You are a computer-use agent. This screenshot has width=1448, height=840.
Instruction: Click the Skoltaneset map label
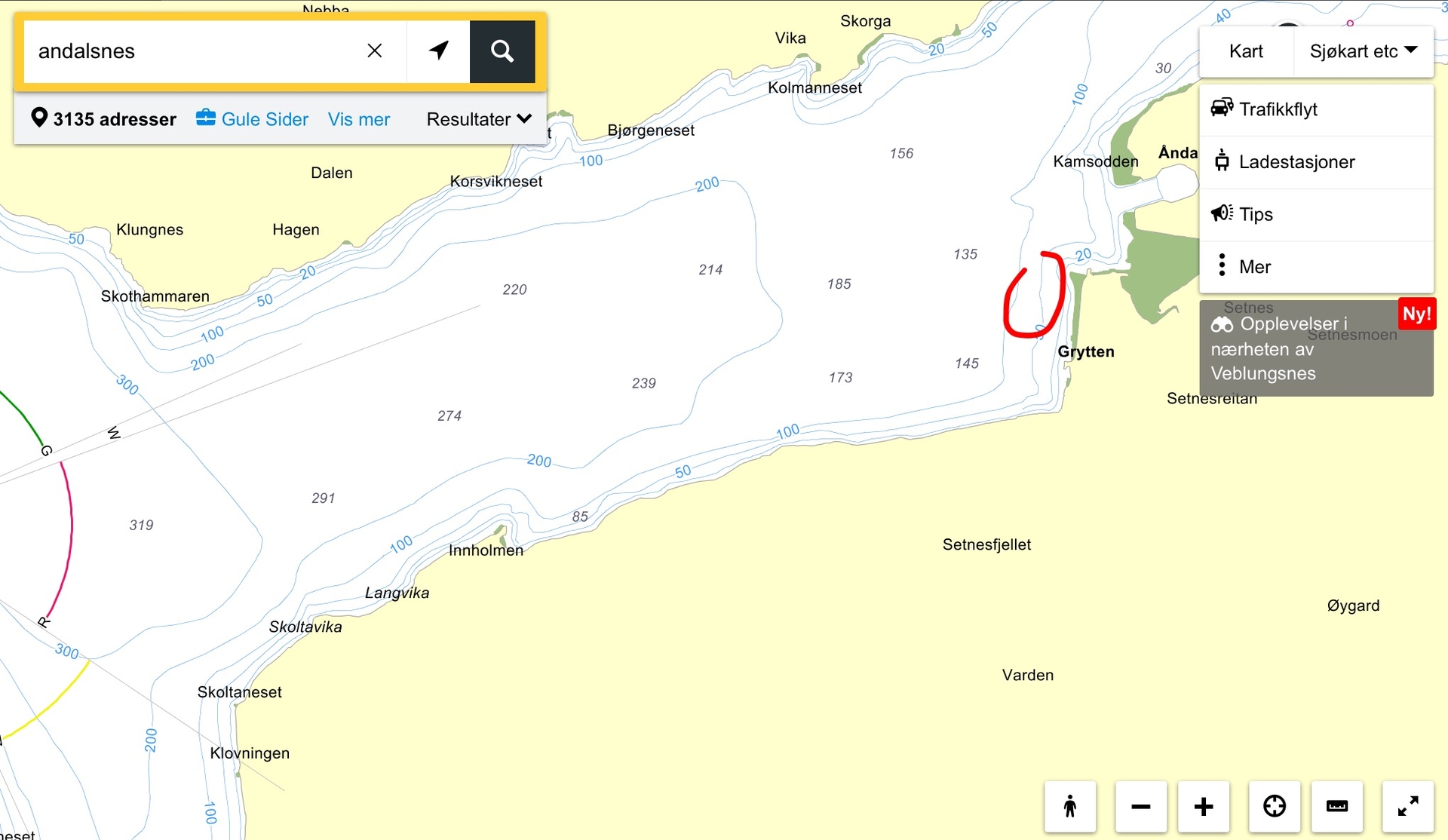(239, 692)
